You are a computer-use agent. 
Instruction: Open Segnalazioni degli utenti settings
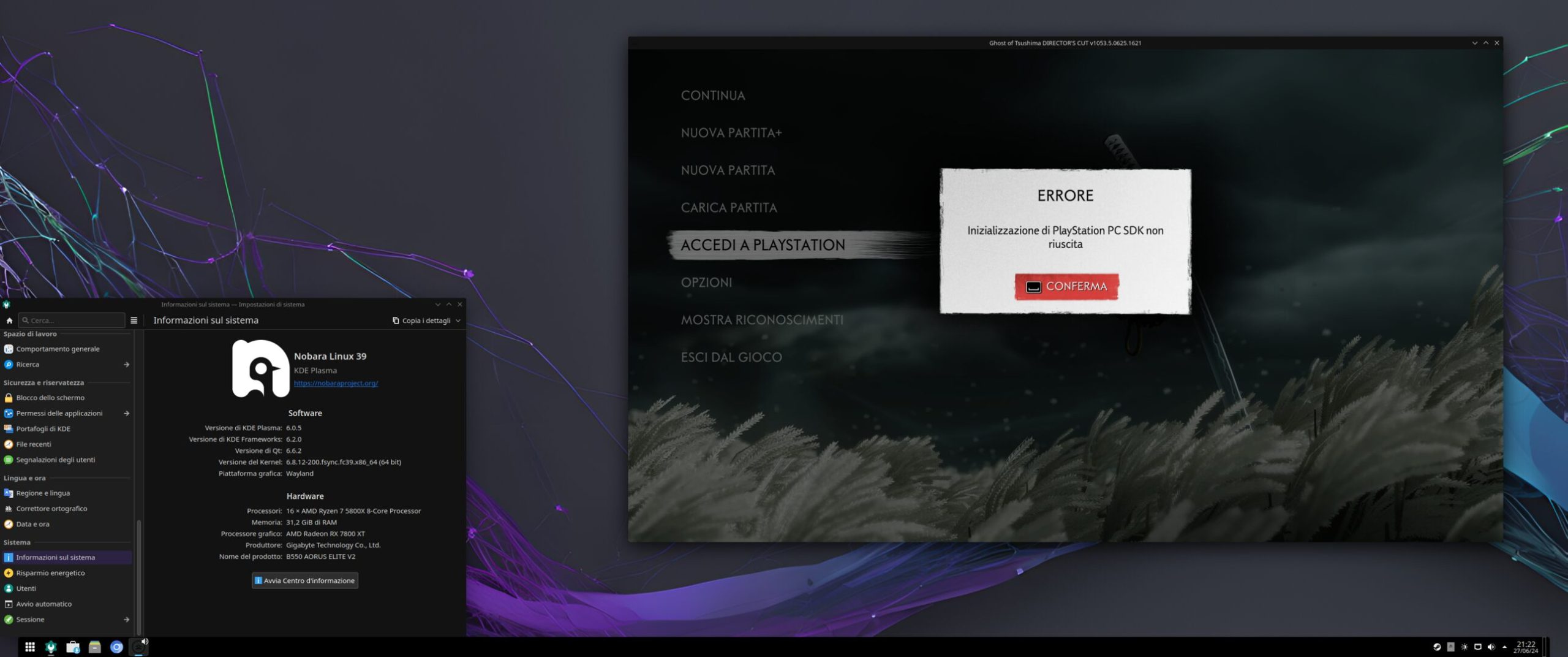66,460
